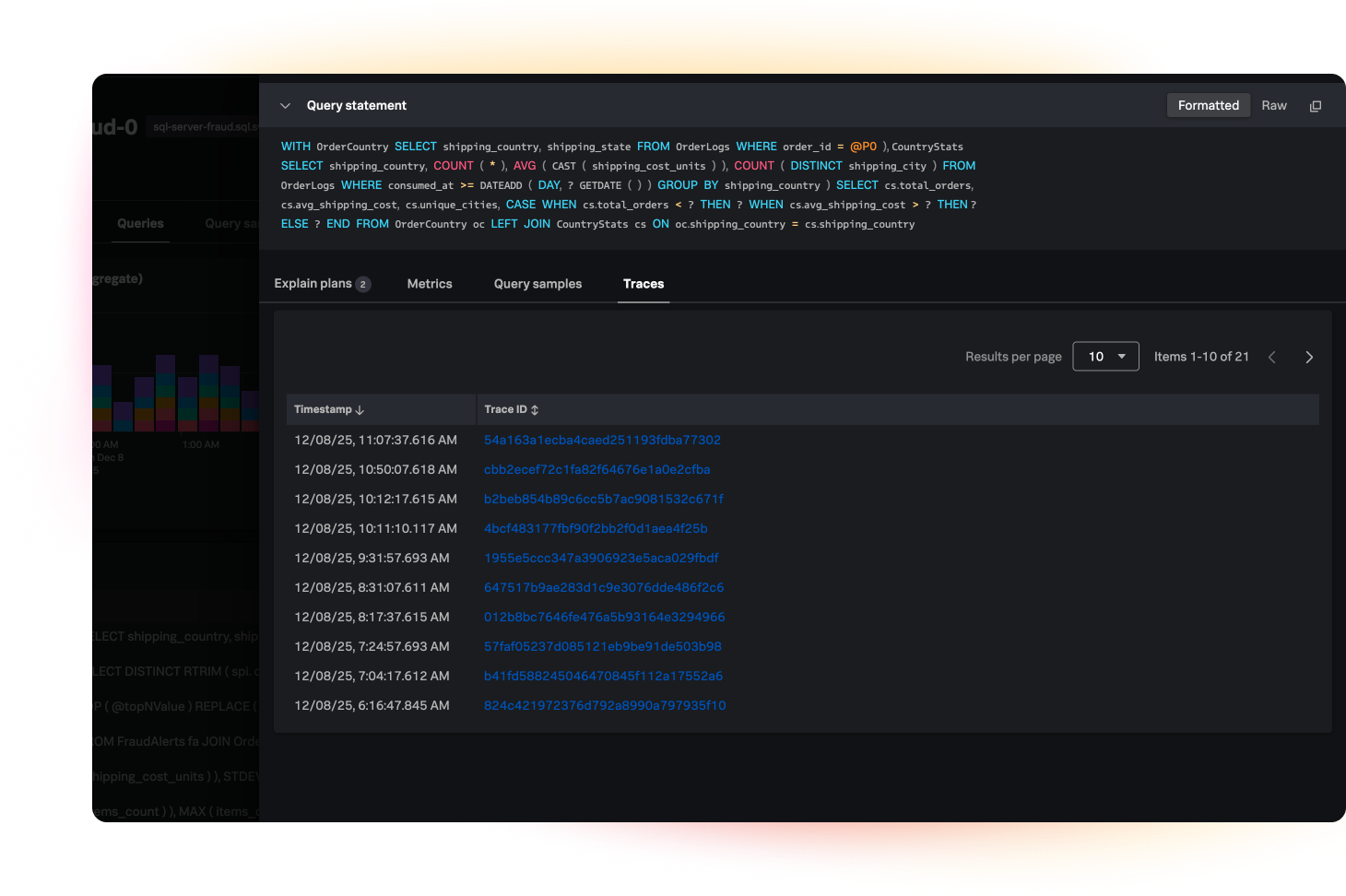Viewport: 1346px width, 896px height.
Task: Switch to the Metrics tab
Action: click(x=430, y=284)
